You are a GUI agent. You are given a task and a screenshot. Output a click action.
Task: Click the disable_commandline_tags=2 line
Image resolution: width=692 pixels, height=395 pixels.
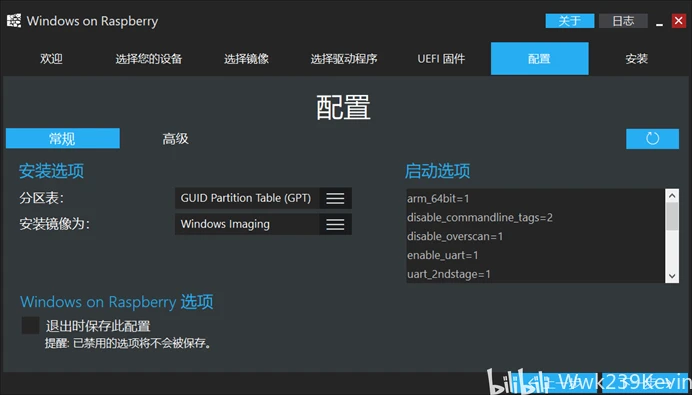pyautogui.click(x=480, y=218)
